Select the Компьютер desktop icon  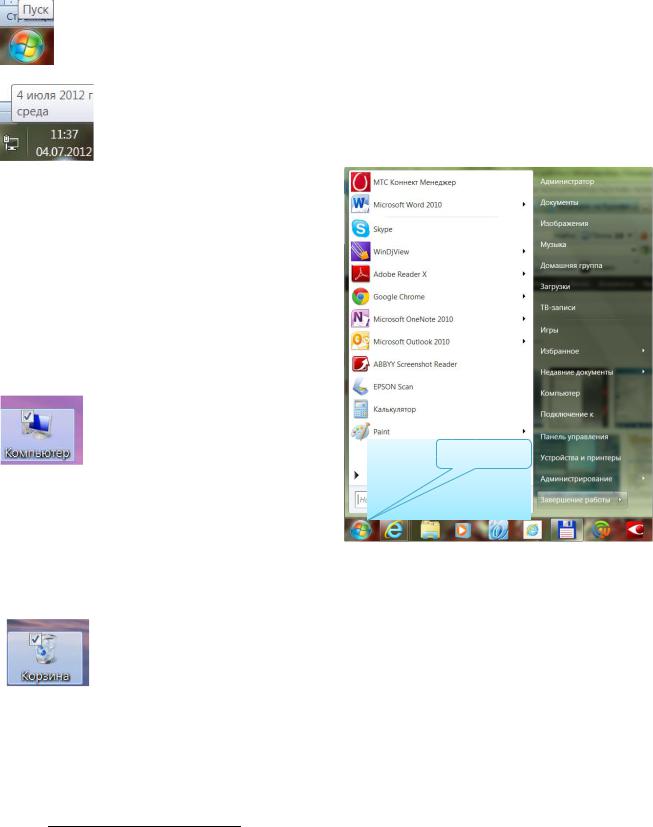tap(37, 434)
